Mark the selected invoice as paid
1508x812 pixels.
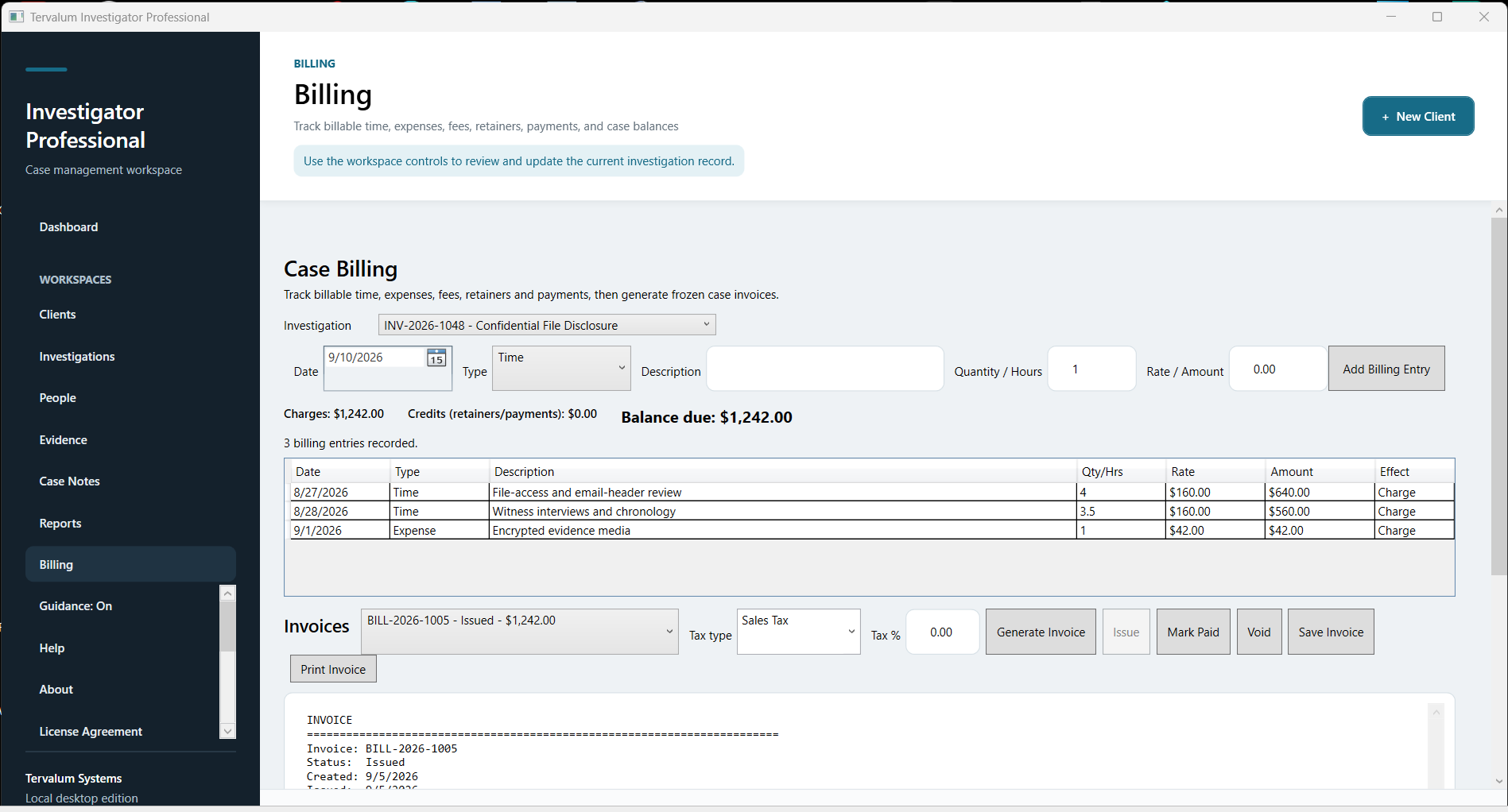click(x=1193, y=632)
